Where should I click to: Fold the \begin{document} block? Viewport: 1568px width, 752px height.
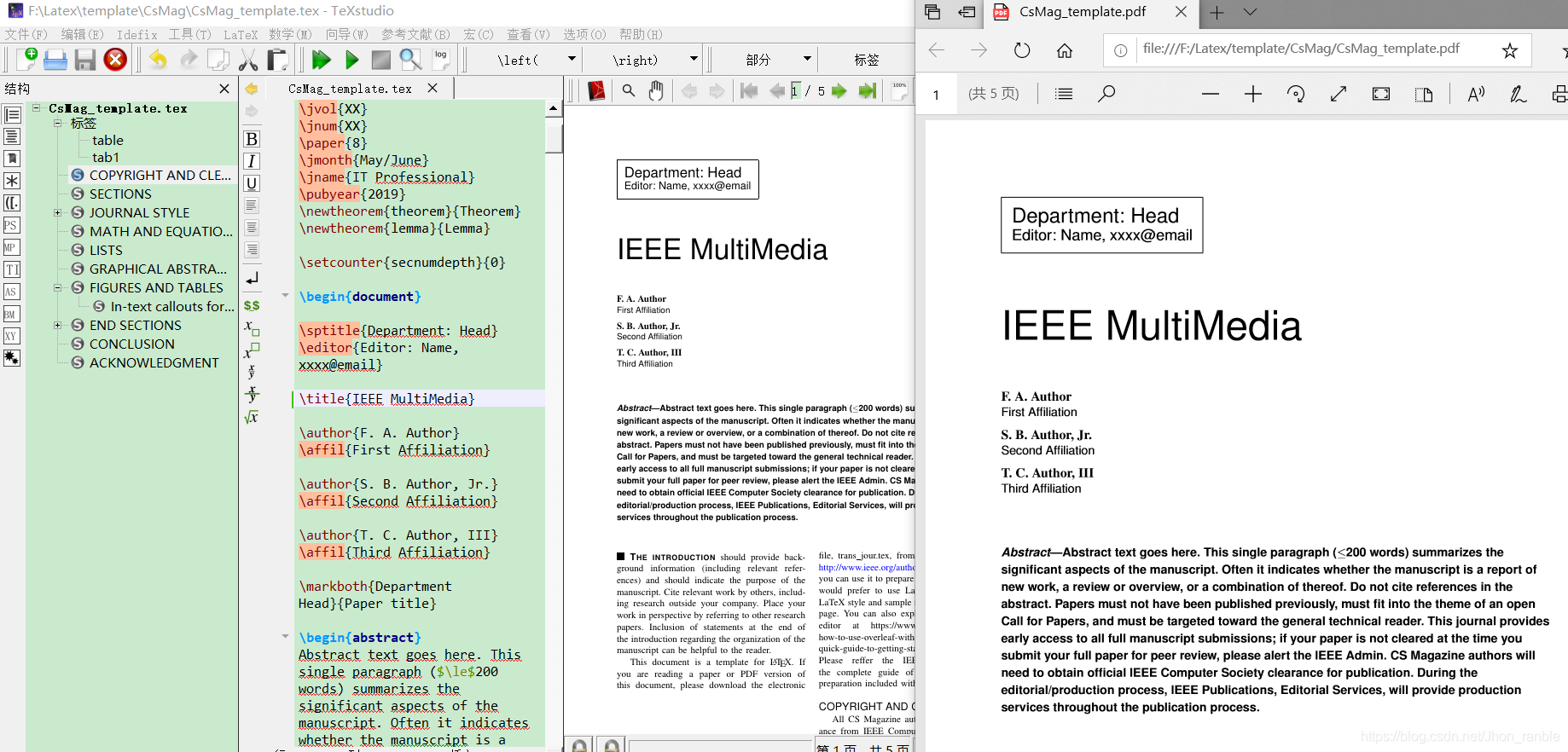[286, 296]
